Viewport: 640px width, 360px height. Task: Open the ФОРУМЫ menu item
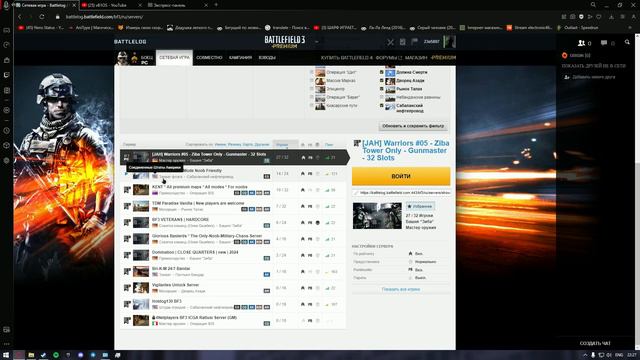coord(388,58)
